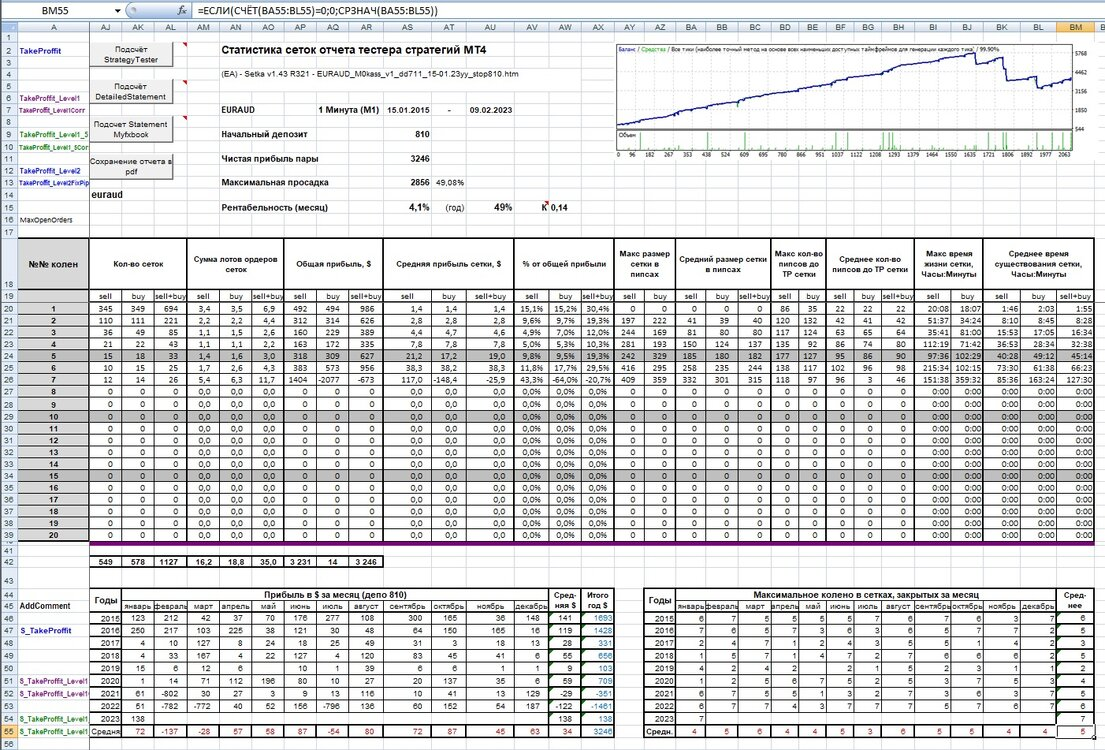Select the EURAUD symbol cell in uppercase
The image size is (1105, 750).
pos(238,110)
